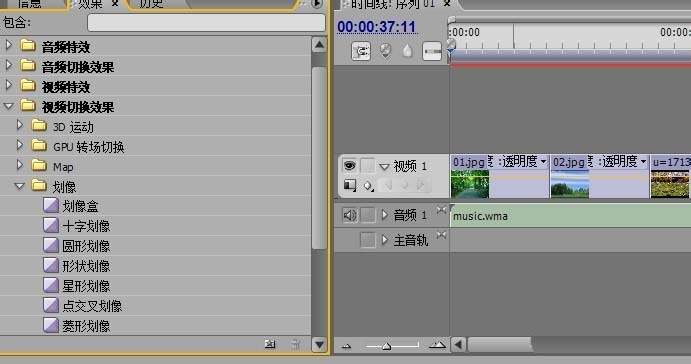Click the effects list scroll down arrow
The height and width of the screenshot is (364, 691).
coord(319,344)
